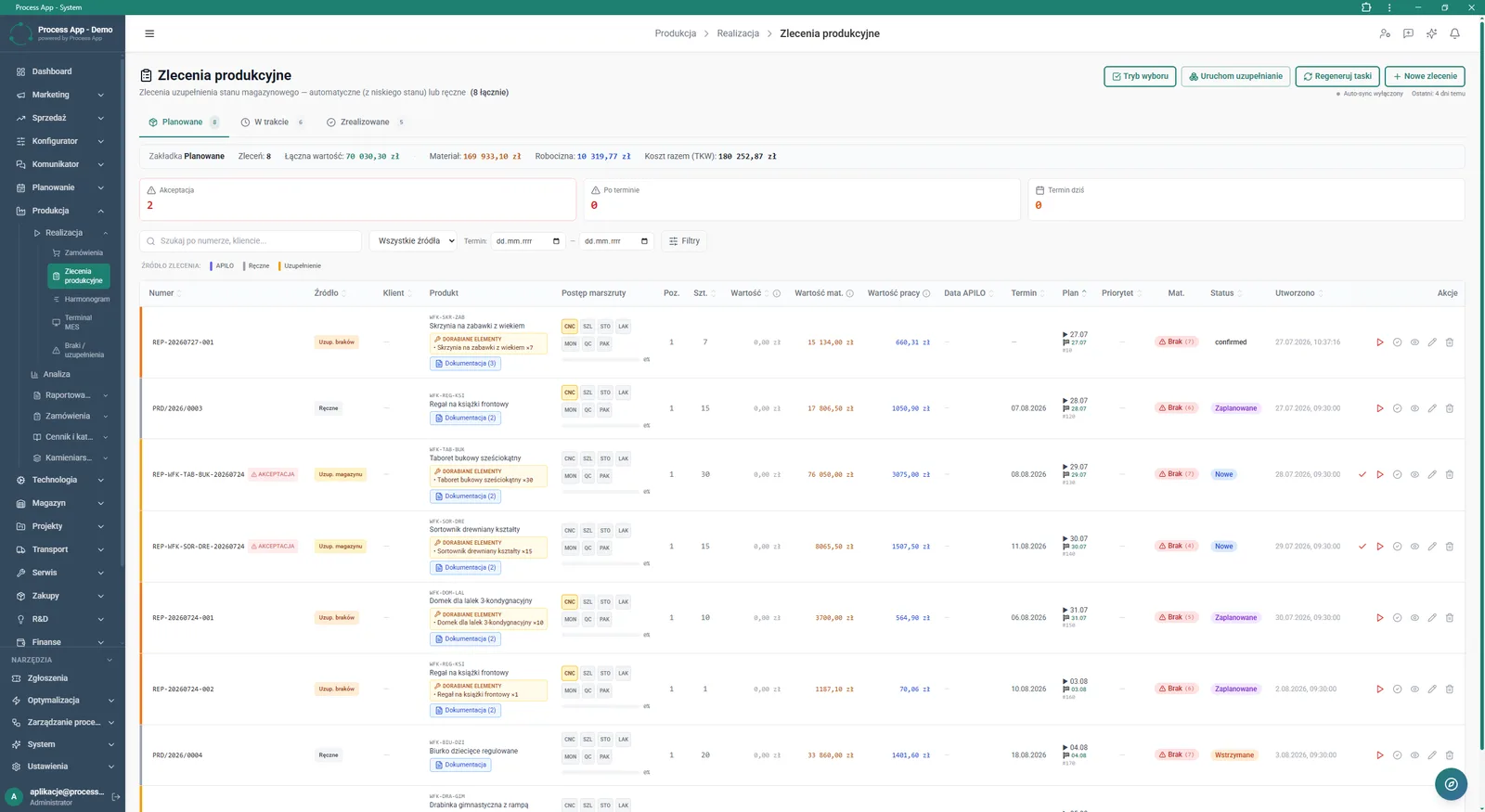View order REP-20260727-001 with the eye icon

1414,342
